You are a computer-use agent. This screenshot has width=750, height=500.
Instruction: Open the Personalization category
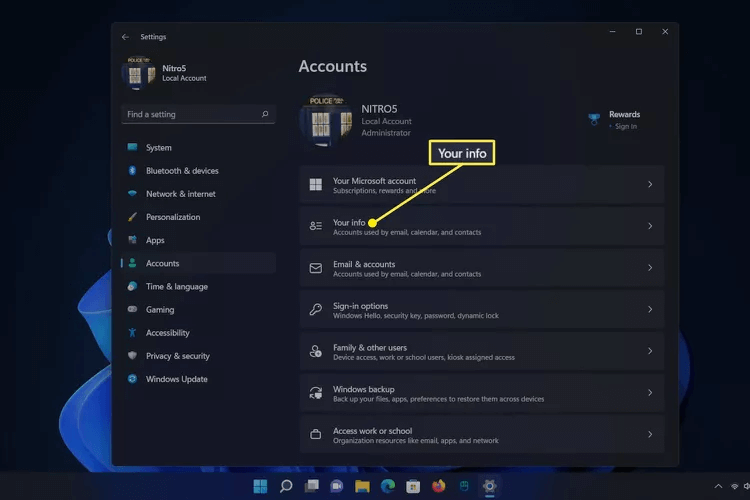coord(199,217)
